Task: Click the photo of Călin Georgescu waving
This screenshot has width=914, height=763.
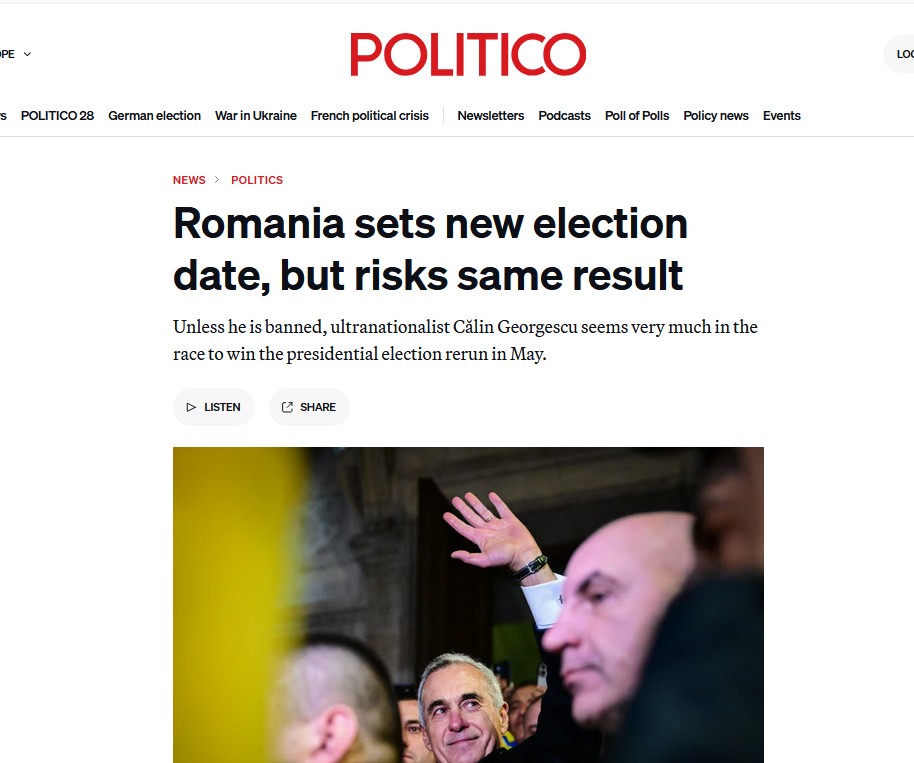Action: tap(468, 600)
